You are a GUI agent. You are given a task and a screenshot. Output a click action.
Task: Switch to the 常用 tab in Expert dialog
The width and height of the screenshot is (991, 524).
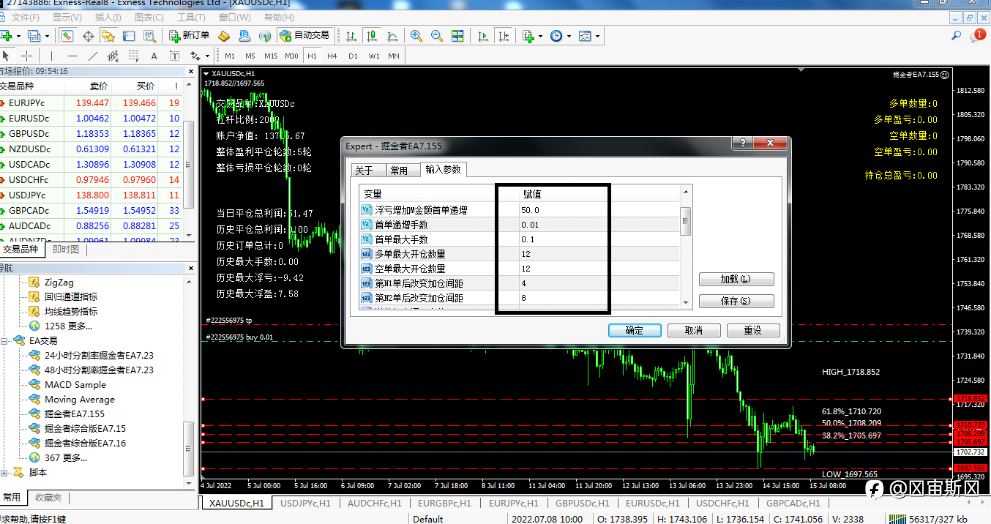[x=401, y=171]
